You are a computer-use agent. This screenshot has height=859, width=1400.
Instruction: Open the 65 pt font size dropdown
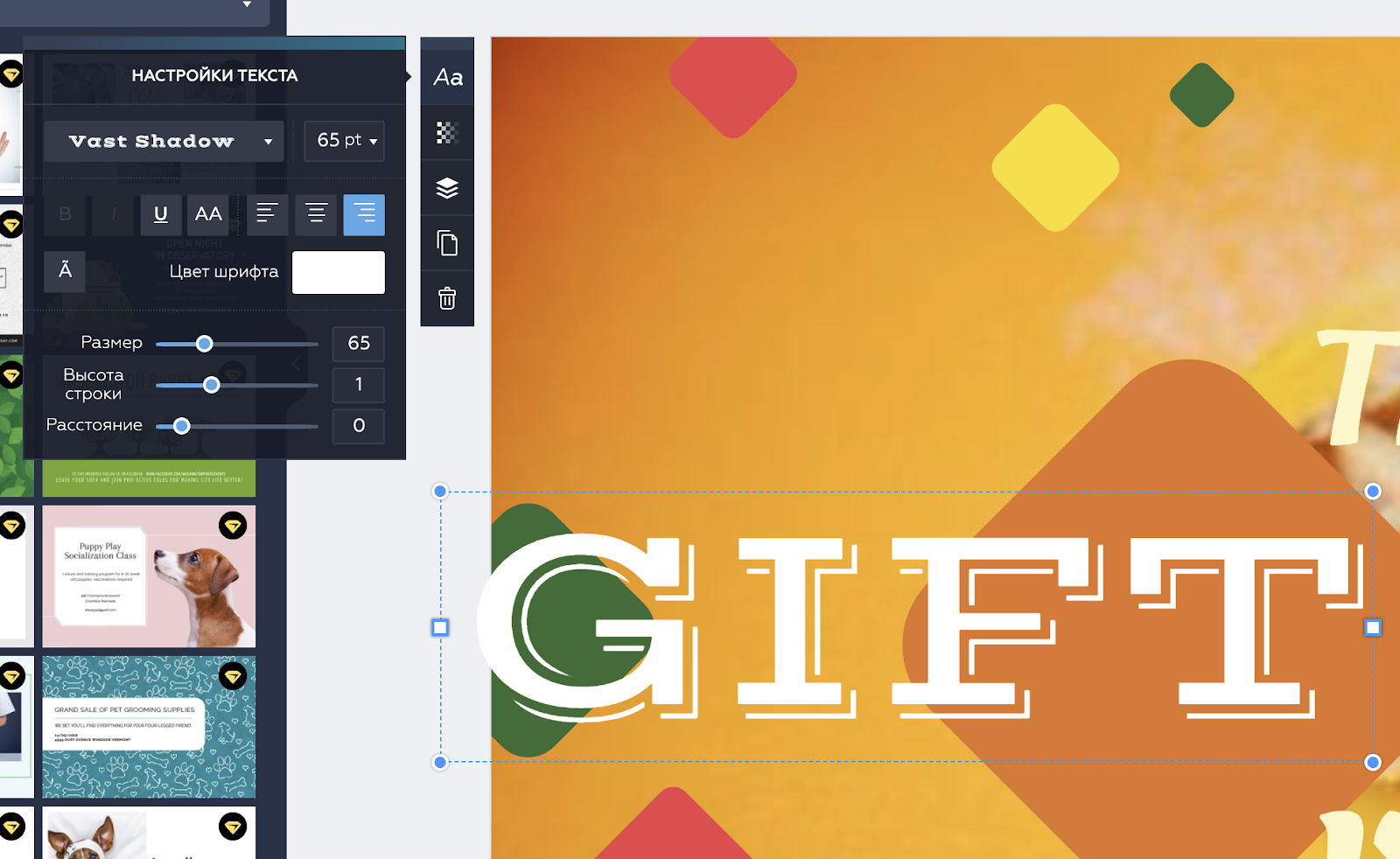coord(345,141)
